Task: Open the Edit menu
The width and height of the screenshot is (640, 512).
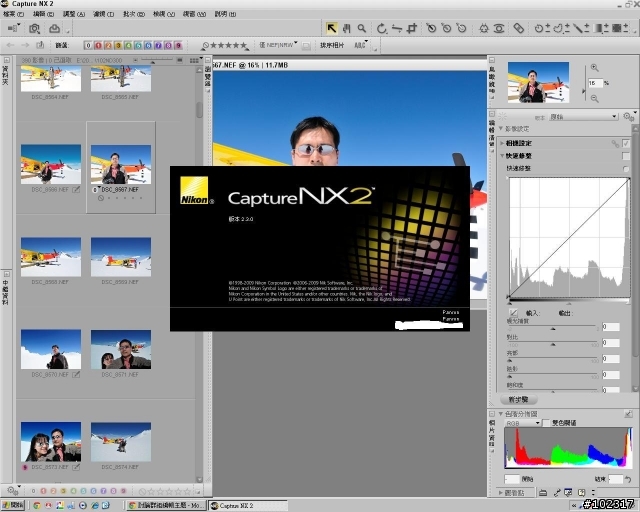Action: [43, 14]
